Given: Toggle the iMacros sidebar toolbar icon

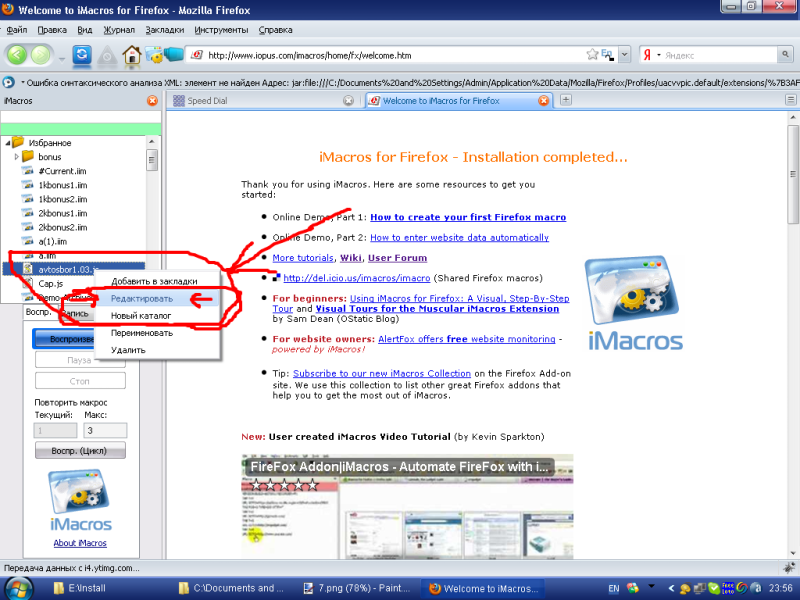Looking at the screenshot, I should click(154, 55).
